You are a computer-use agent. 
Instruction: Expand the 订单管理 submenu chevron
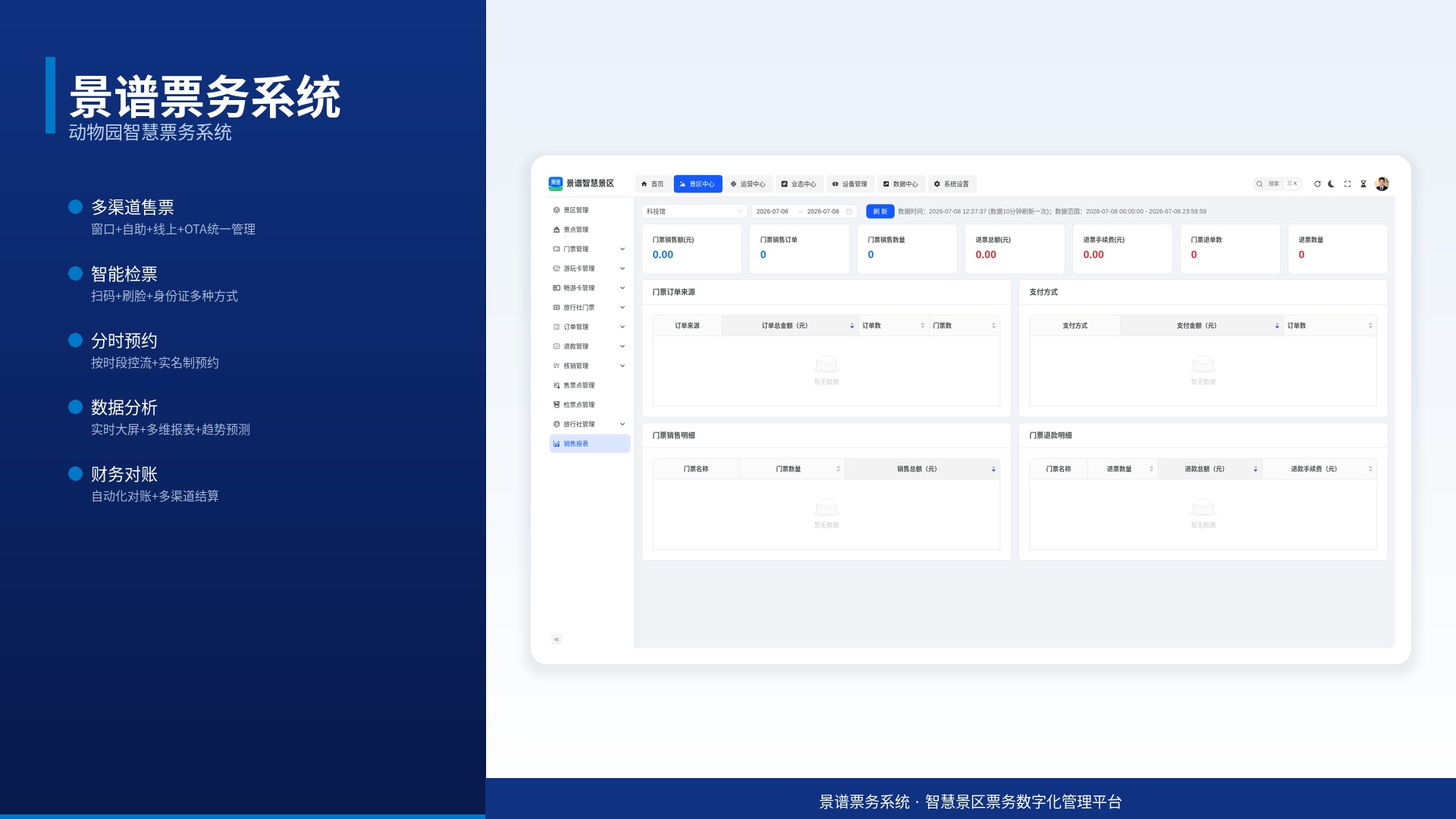tap(623, 327)
